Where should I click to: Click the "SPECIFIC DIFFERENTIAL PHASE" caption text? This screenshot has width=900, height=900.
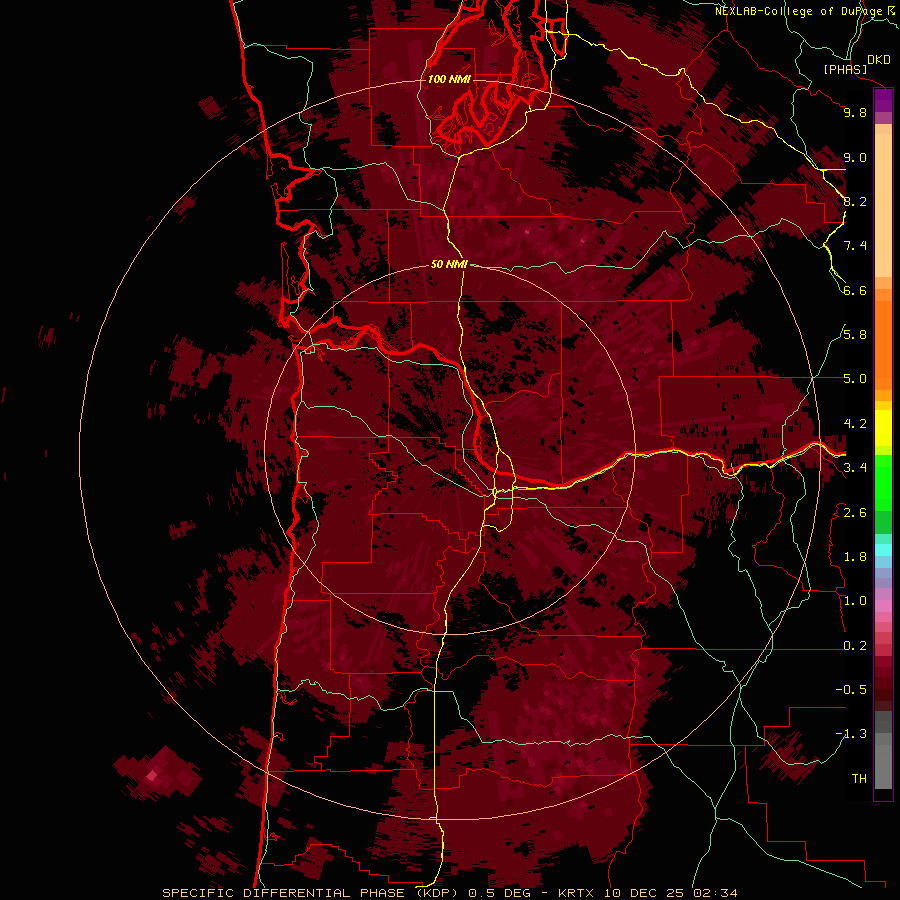(284, 893)
